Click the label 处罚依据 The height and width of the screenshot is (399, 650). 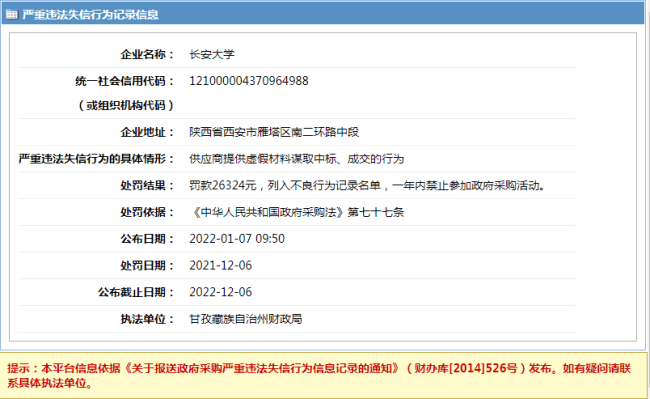coord(147,212)
